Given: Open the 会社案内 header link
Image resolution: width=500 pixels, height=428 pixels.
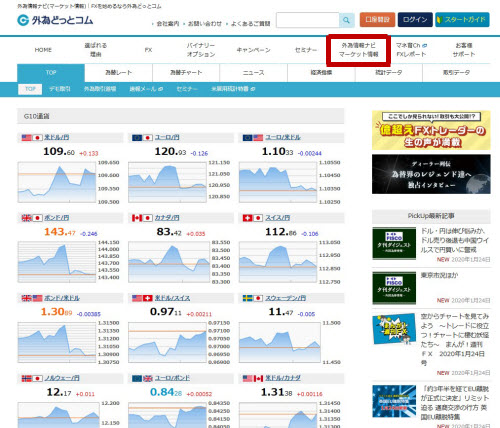Looking at the screenshot, I should point(168,24).
